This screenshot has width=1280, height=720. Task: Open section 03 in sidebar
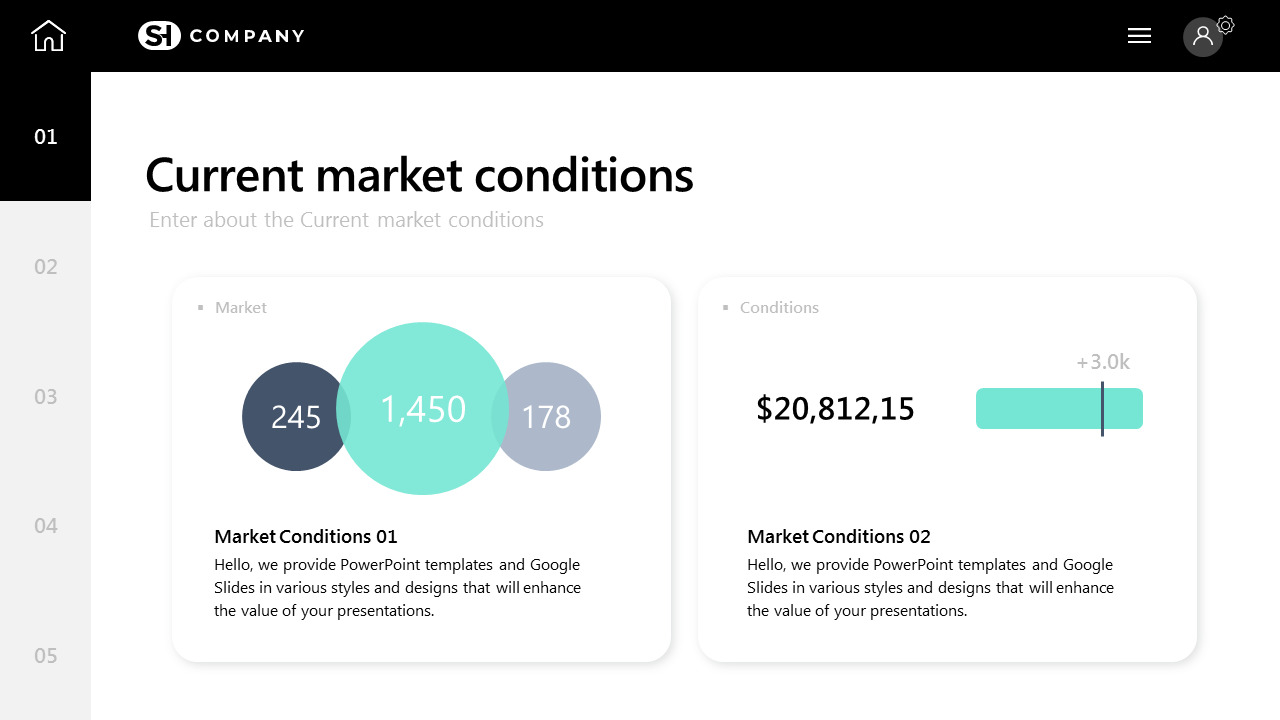pos(46,397)
